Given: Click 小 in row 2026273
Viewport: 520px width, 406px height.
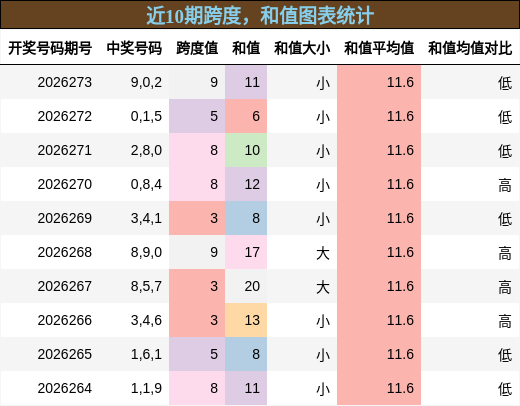Looking at the screenshot, I should (323, 83).
